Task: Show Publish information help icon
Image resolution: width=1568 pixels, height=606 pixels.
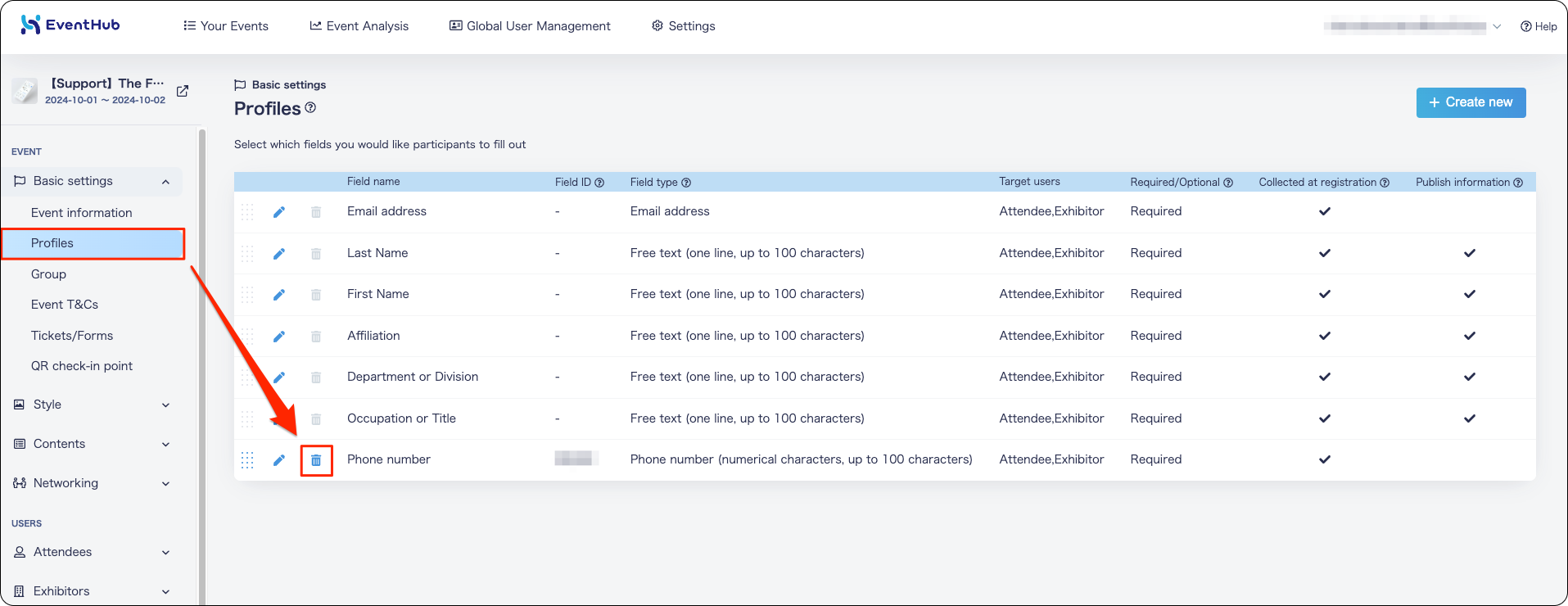Action: [1518, 183]
